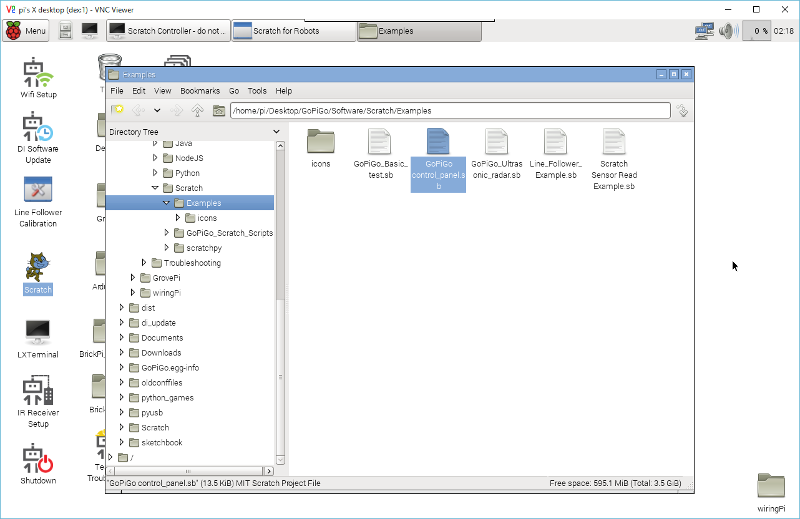The image size is (800, 519).
Task: Go to home folder icon
Action: [219, 110]
